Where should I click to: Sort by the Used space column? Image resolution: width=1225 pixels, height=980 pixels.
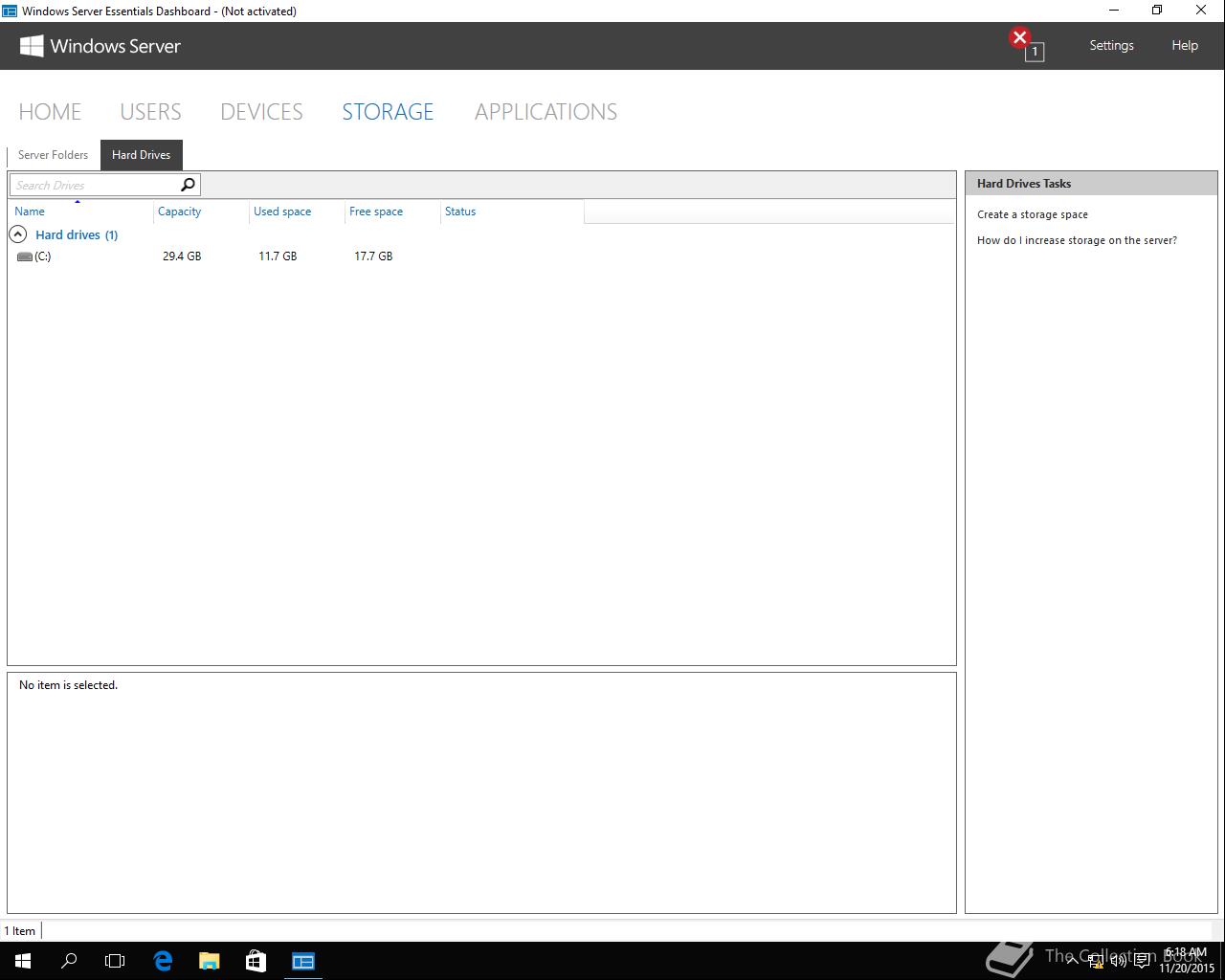point(297,212)
